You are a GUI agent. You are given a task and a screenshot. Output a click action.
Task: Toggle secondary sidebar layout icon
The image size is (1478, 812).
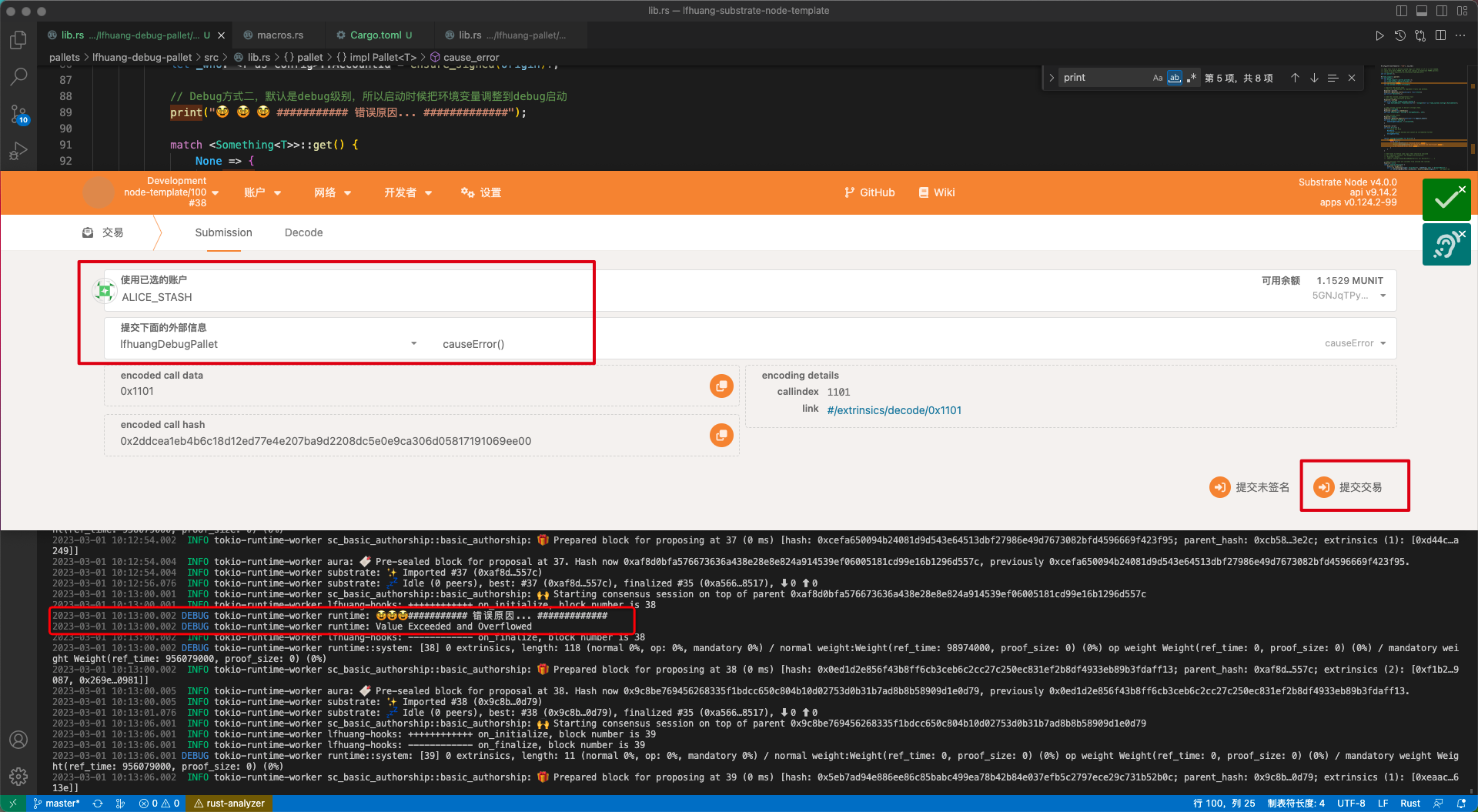point(1442,11)
